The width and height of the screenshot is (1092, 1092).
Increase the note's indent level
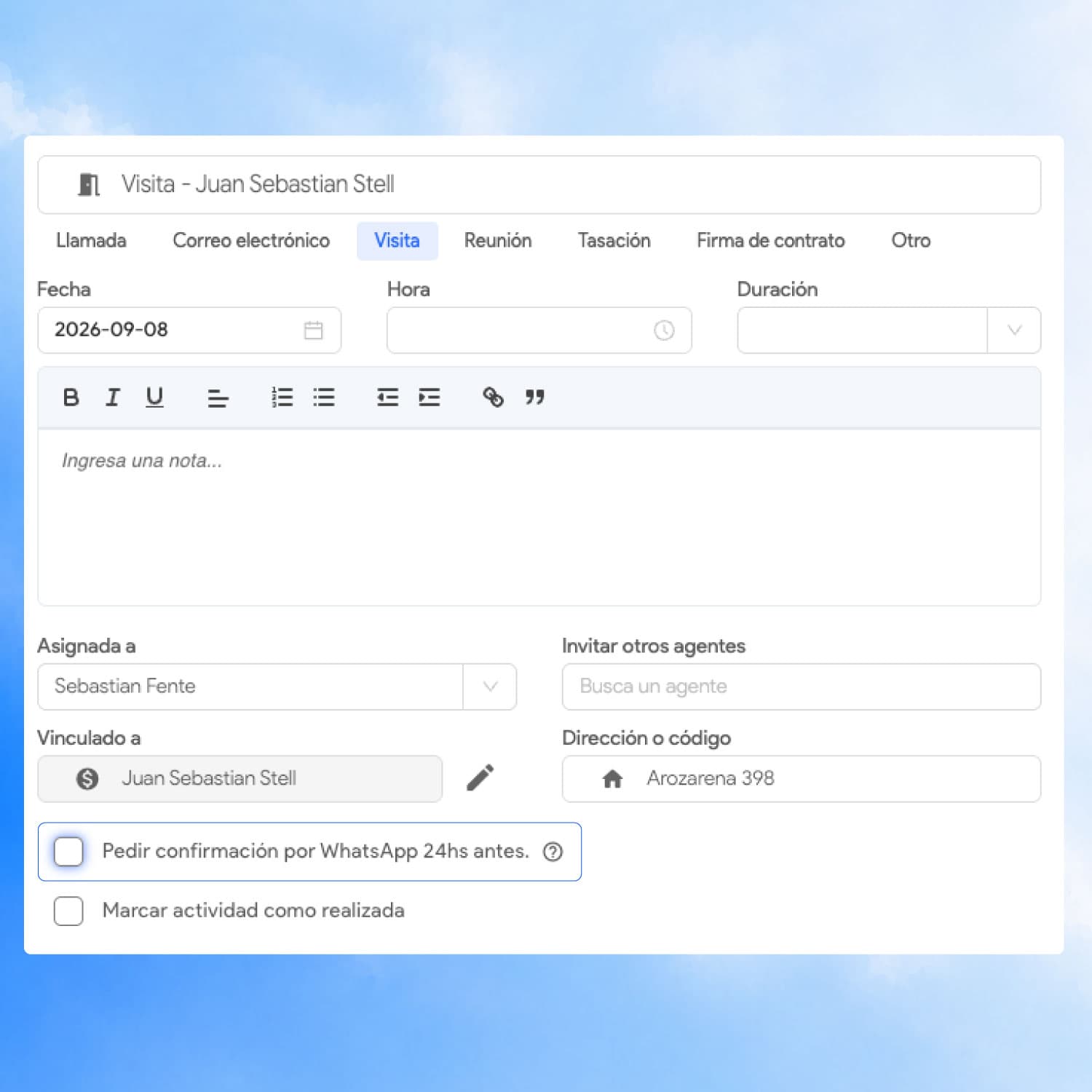click(430, 397)
